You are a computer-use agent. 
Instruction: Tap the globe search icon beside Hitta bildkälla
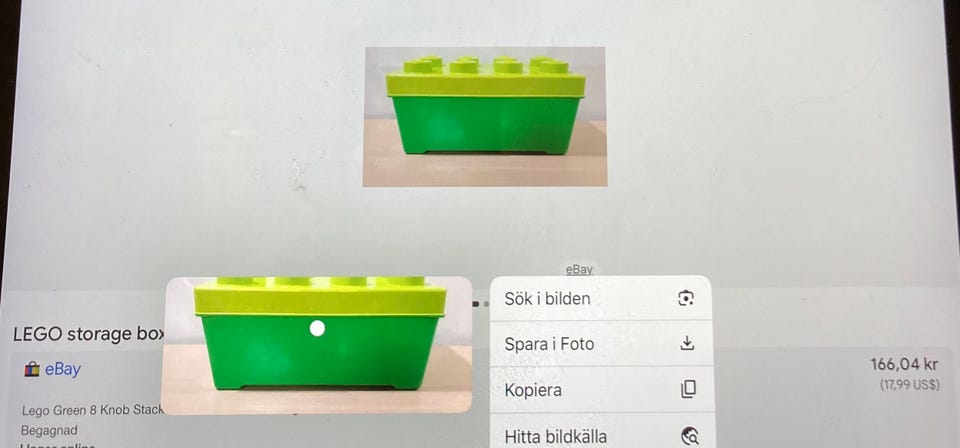point(690,436)
